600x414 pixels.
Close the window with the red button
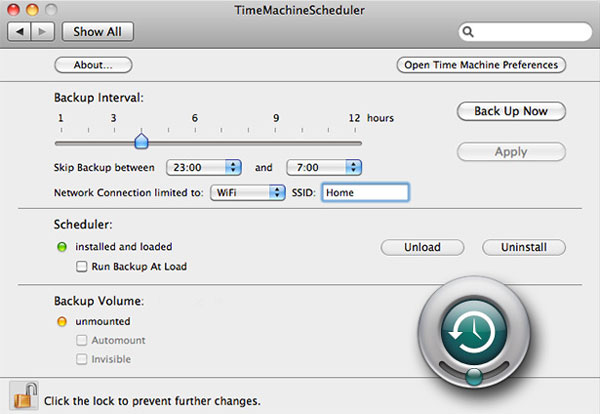pyautogui.click(x=13, y=10)
